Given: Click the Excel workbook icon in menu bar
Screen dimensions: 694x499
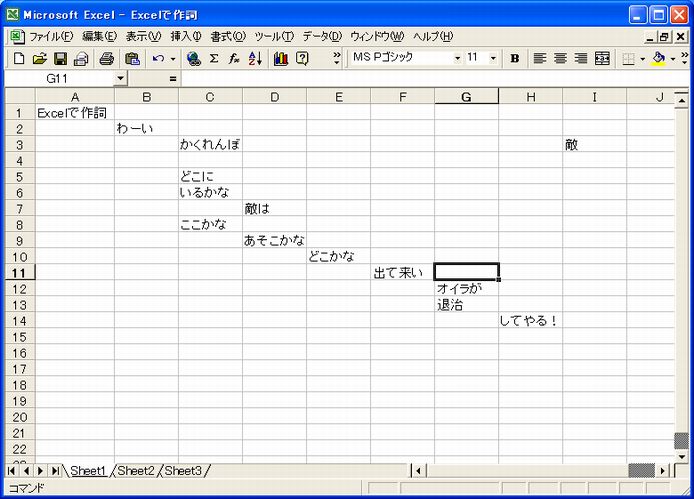Looking at the screenshot, I should pyautogui.click(x=17, y=36).
